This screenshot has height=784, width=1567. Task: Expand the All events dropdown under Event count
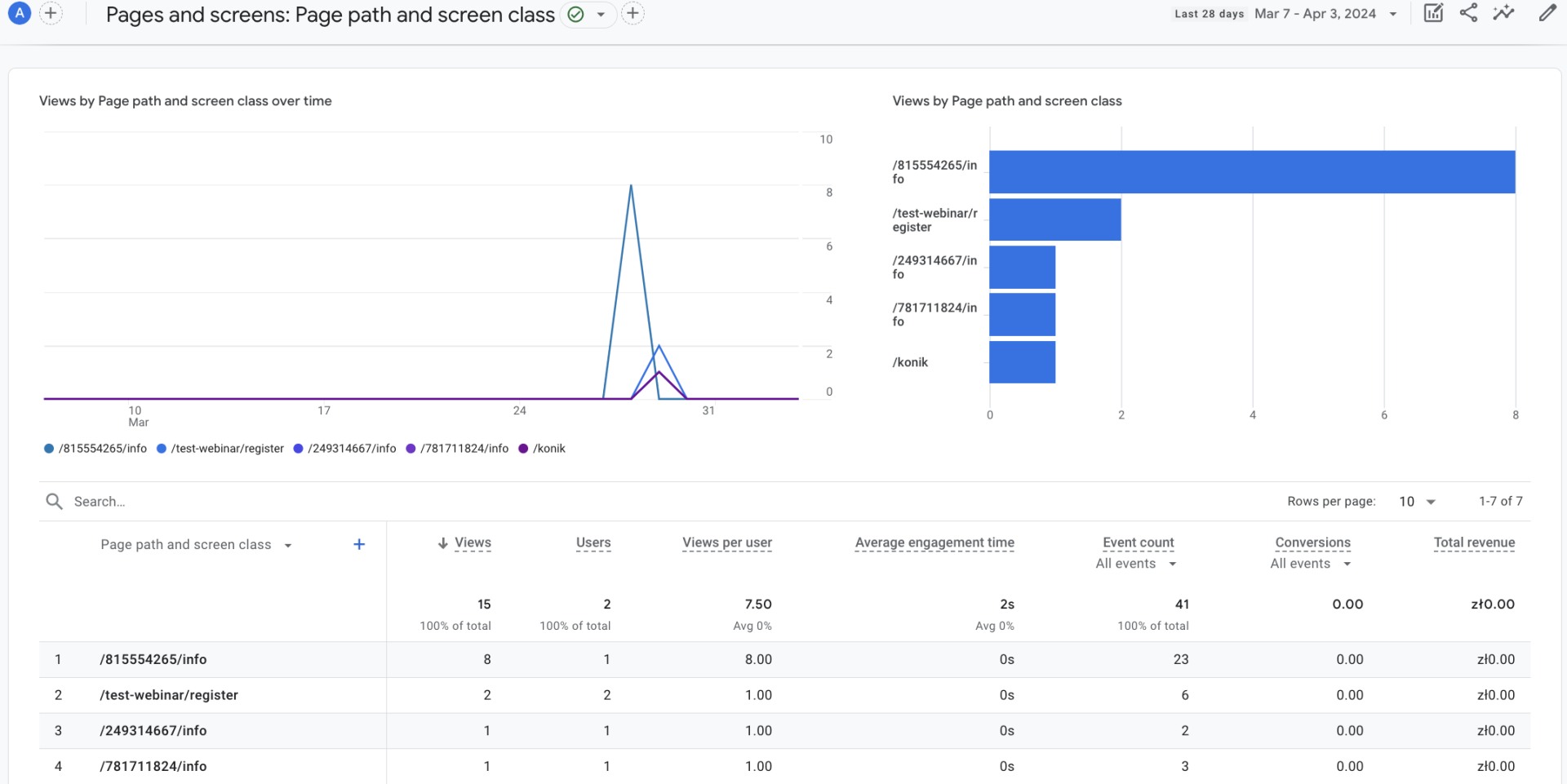(1135, 563)
